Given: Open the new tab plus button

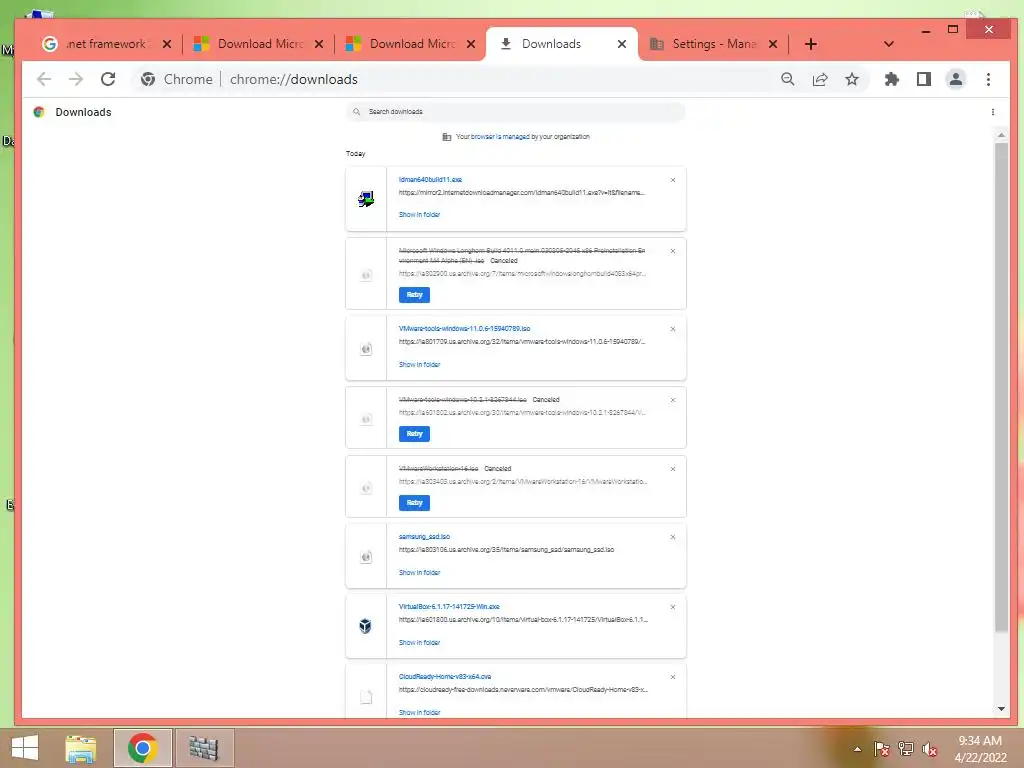Looking at the screenshot, I should pos(810,44).
